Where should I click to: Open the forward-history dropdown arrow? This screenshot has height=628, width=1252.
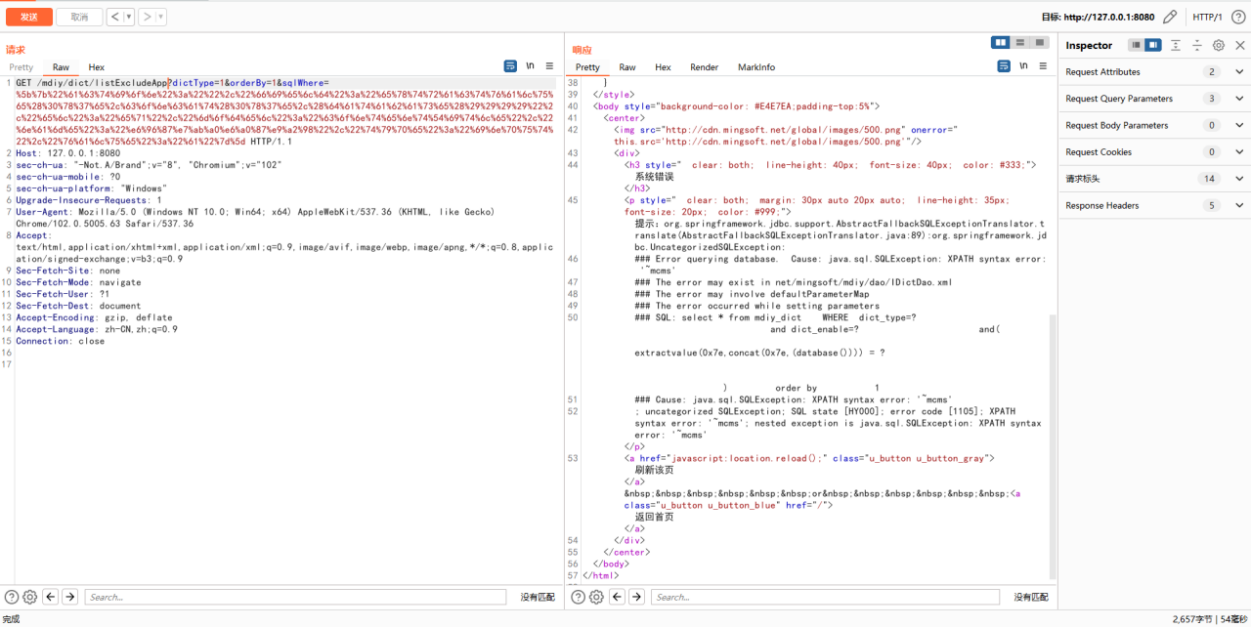click(x=161, y=17)
